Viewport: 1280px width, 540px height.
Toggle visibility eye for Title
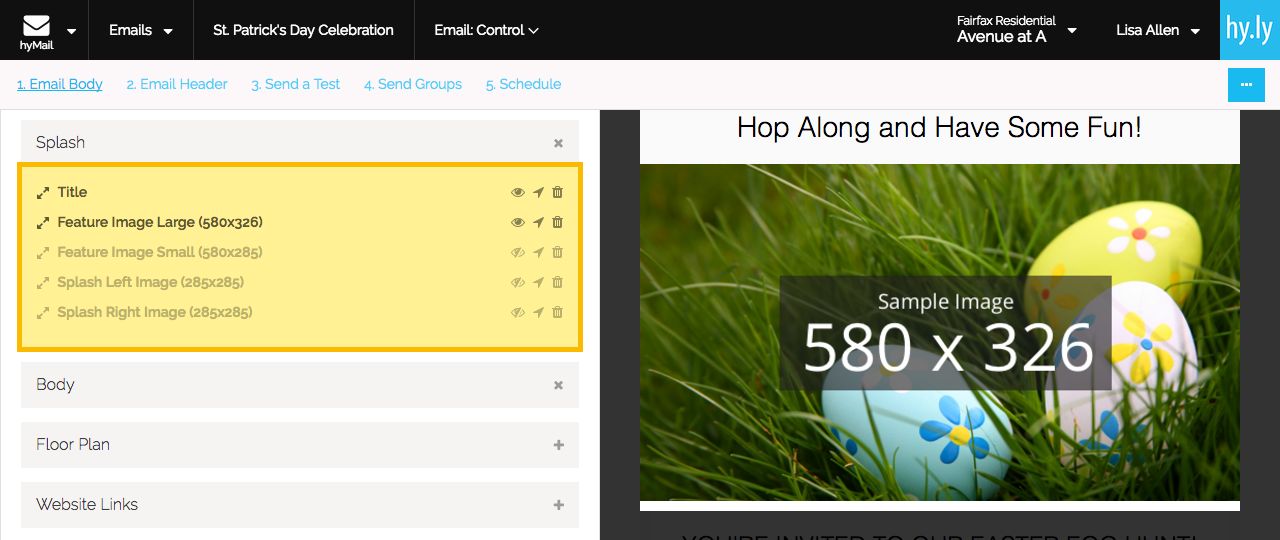click(518, 192)
